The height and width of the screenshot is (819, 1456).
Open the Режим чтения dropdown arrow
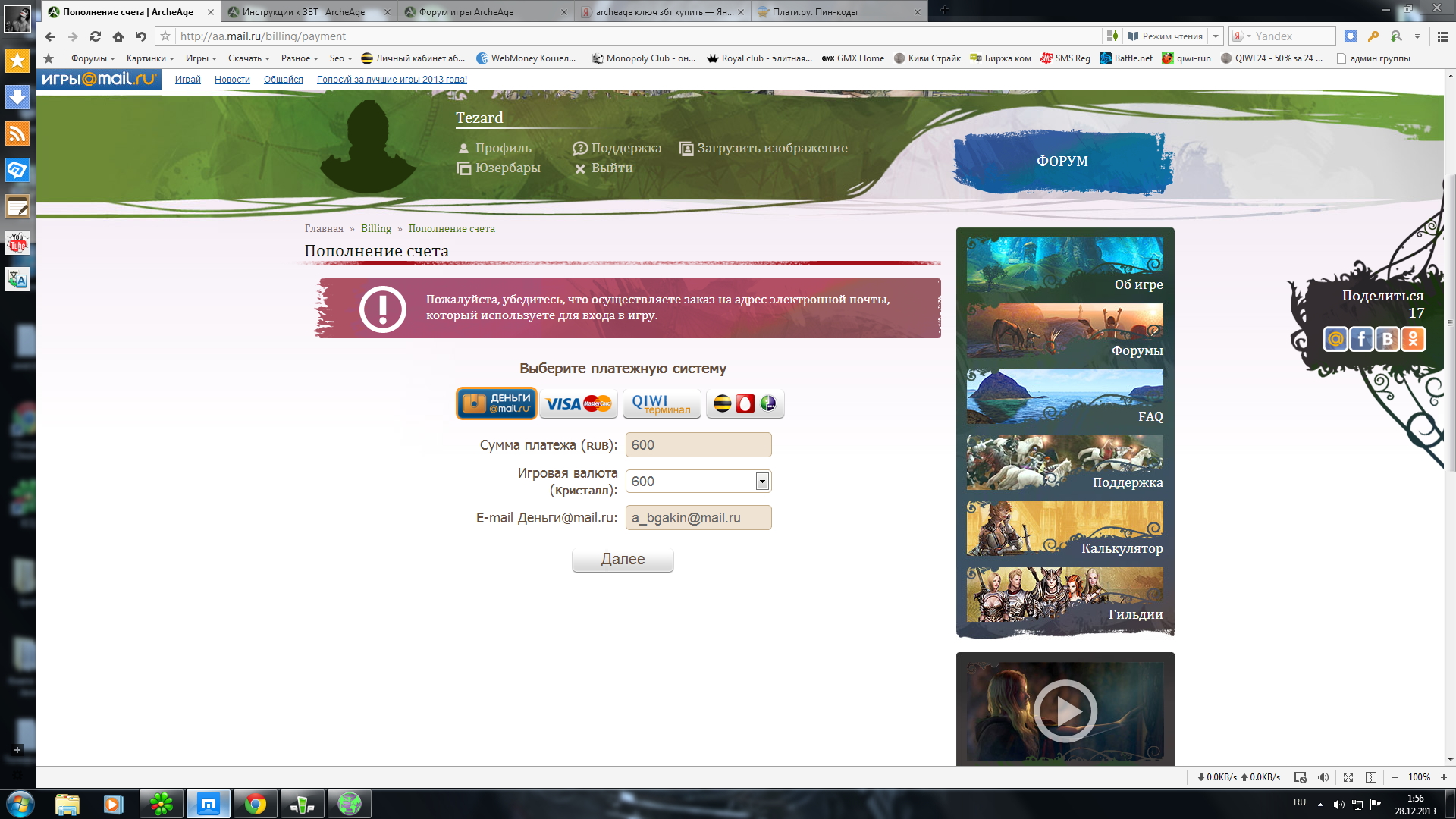tap(1216, 36)
